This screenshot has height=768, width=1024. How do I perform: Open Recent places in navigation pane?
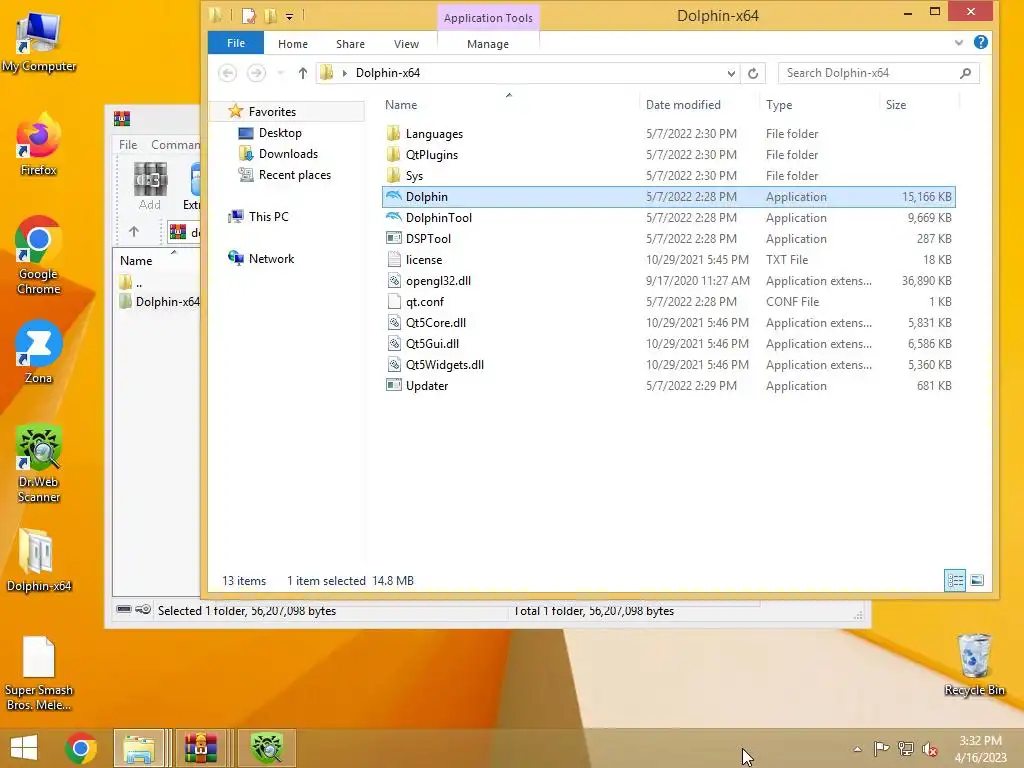click(x=295, y=174)
